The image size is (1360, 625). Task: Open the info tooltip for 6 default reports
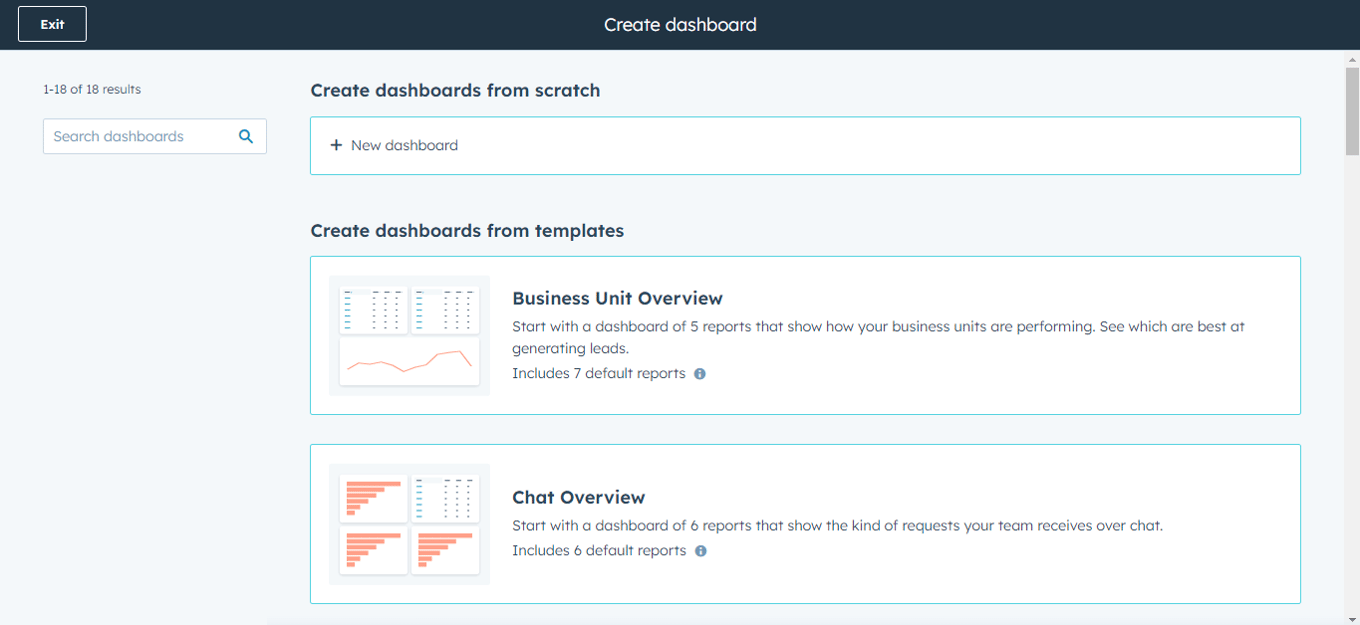[700, 550]
